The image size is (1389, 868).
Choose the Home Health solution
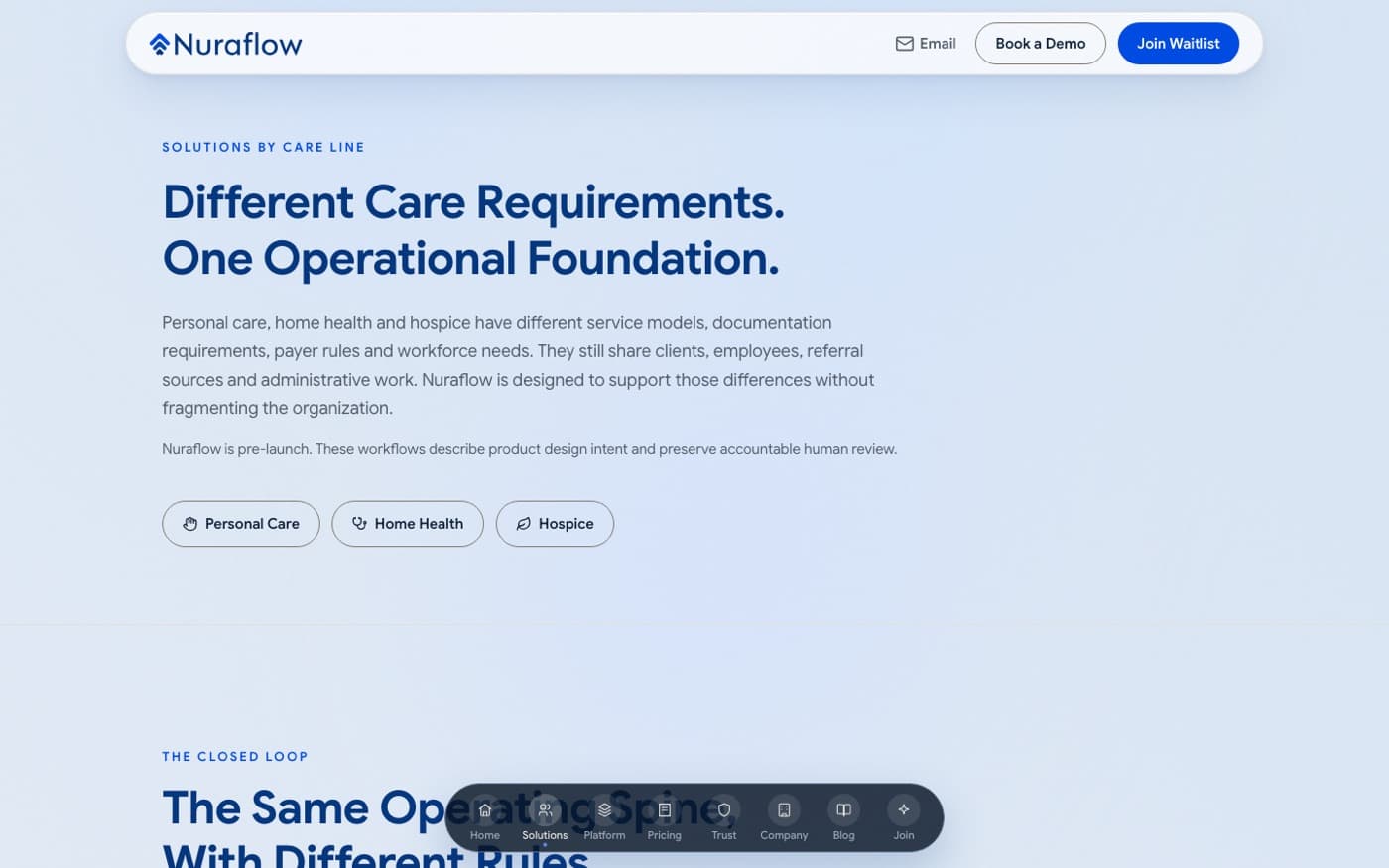click(408, 524)
